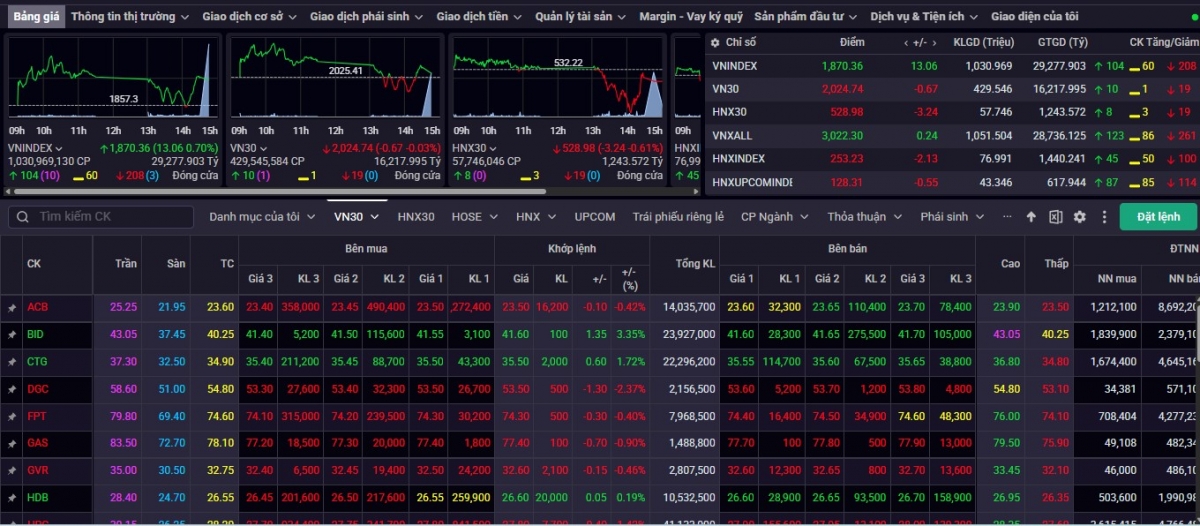Pin the BID stock row

point(12,334)
